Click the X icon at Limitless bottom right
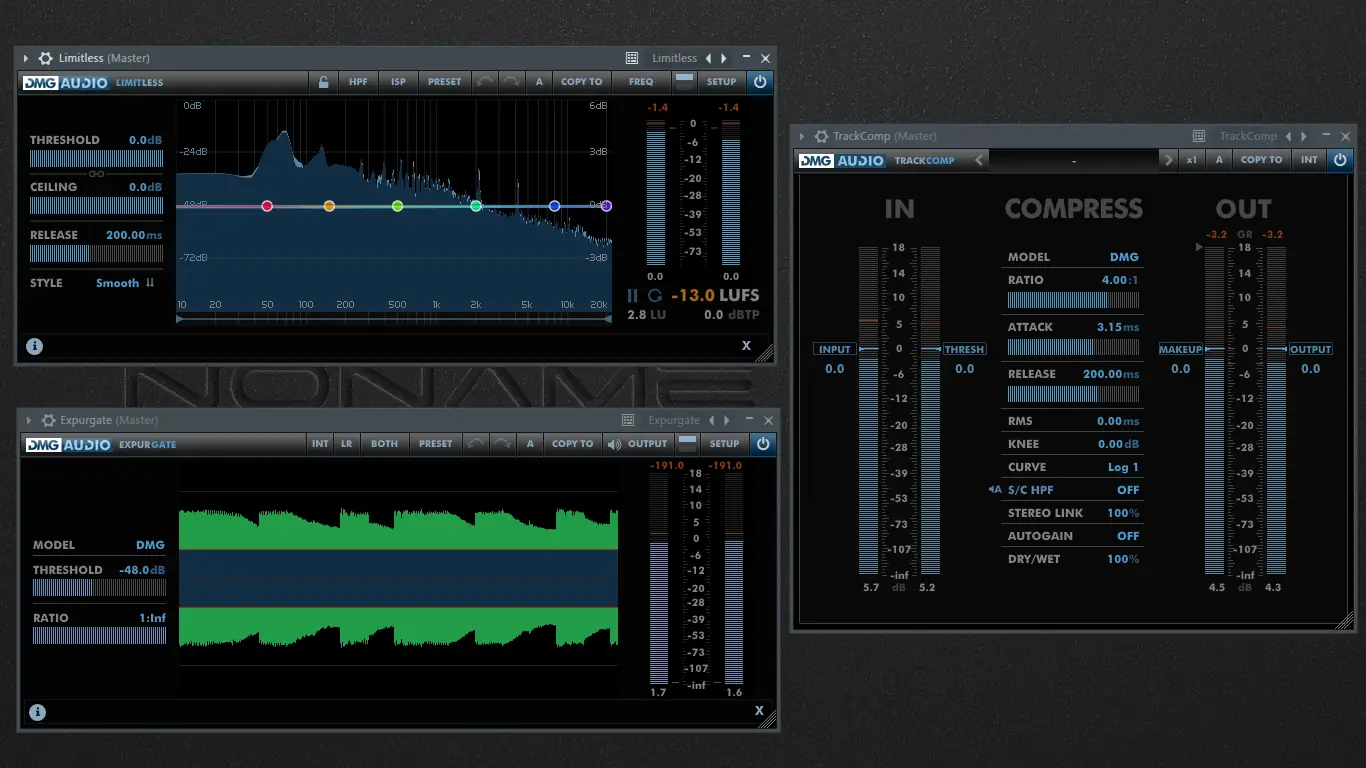This screenshot has width=1366, height=768. [746, 346]
